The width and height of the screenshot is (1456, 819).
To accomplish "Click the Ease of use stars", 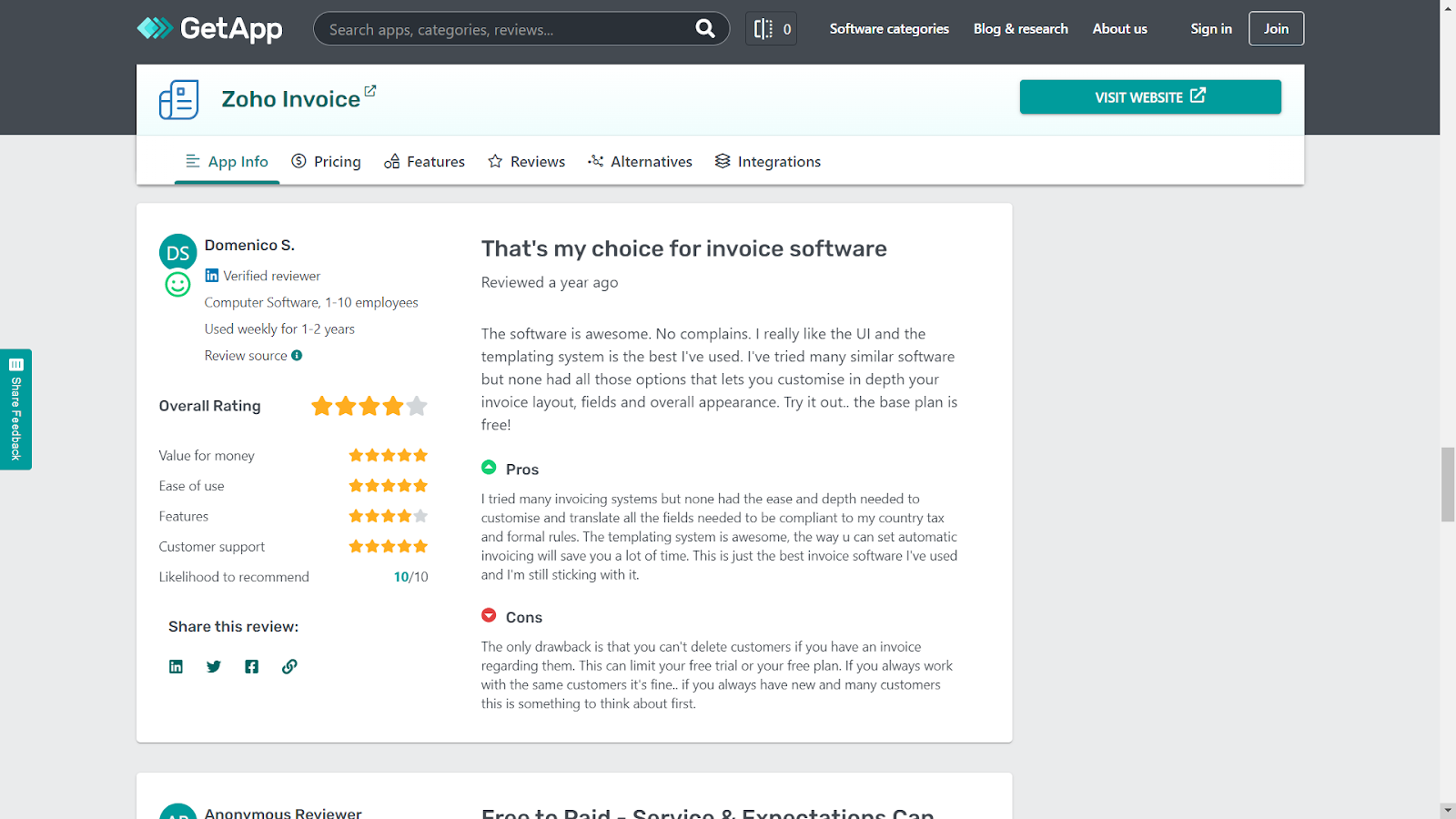I will click(x=389, y=486).
